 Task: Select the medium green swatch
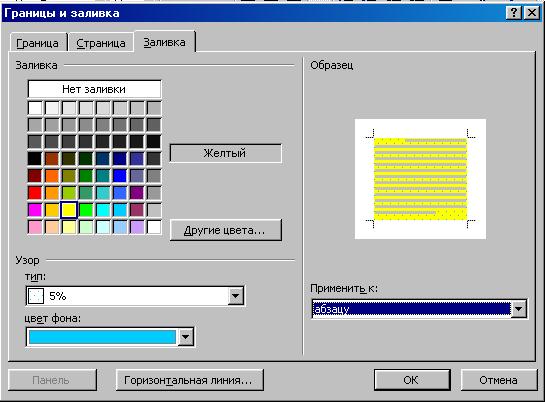[86, 176]
